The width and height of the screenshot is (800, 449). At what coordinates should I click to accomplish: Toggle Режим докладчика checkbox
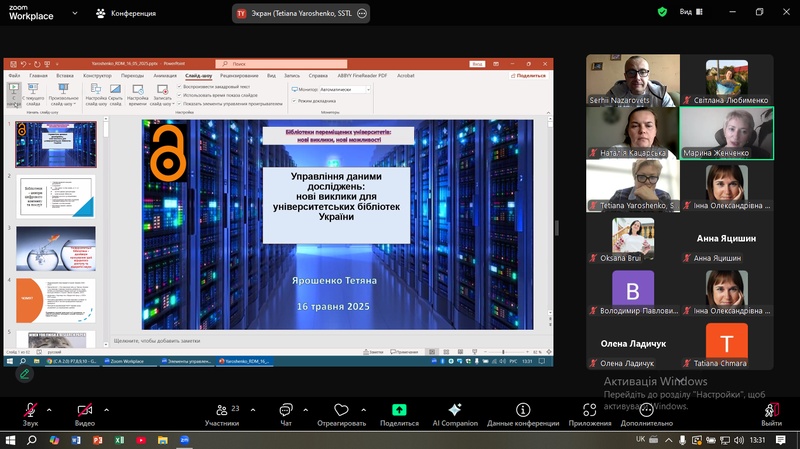pyautogui.click(x=294, y=101)
